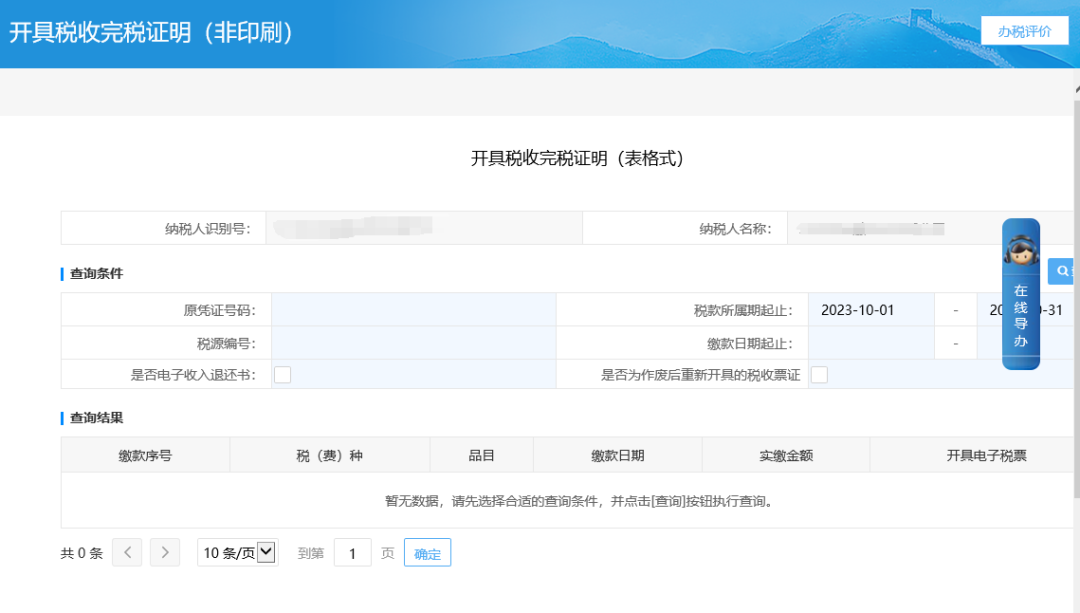The image size is (1080, 613).
Task: Go to next results page arrow
Action: point(165,553)
